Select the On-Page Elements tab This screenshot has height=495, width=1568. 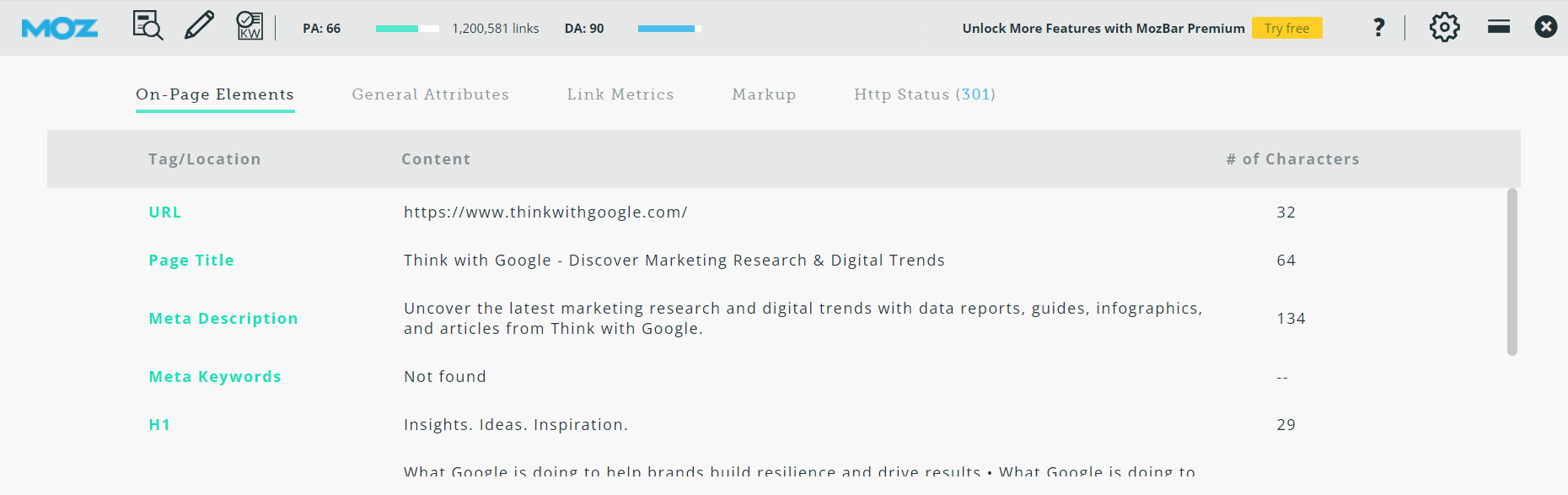coord(215,94)
